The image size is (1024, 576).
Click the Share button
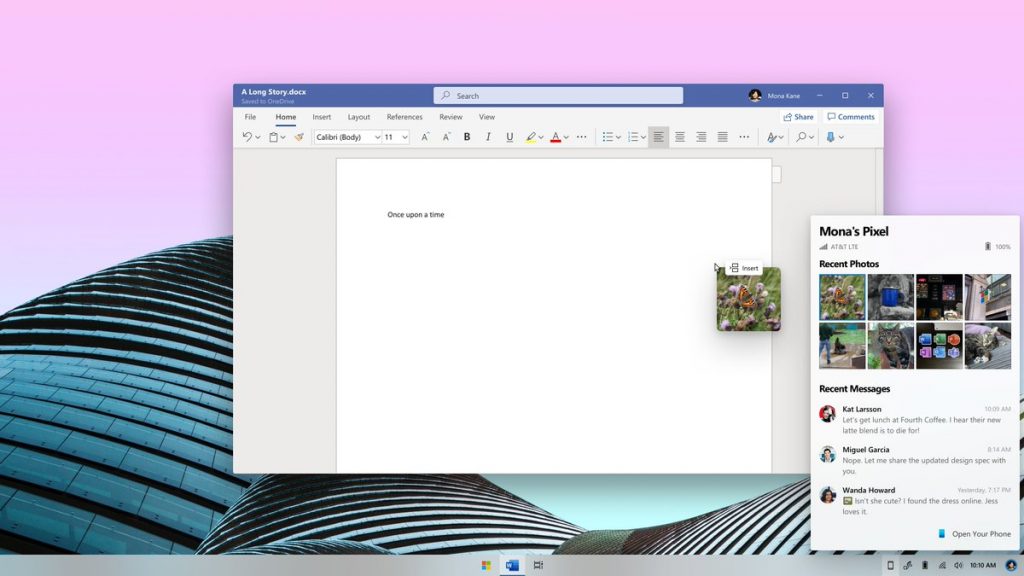point(799,117)
